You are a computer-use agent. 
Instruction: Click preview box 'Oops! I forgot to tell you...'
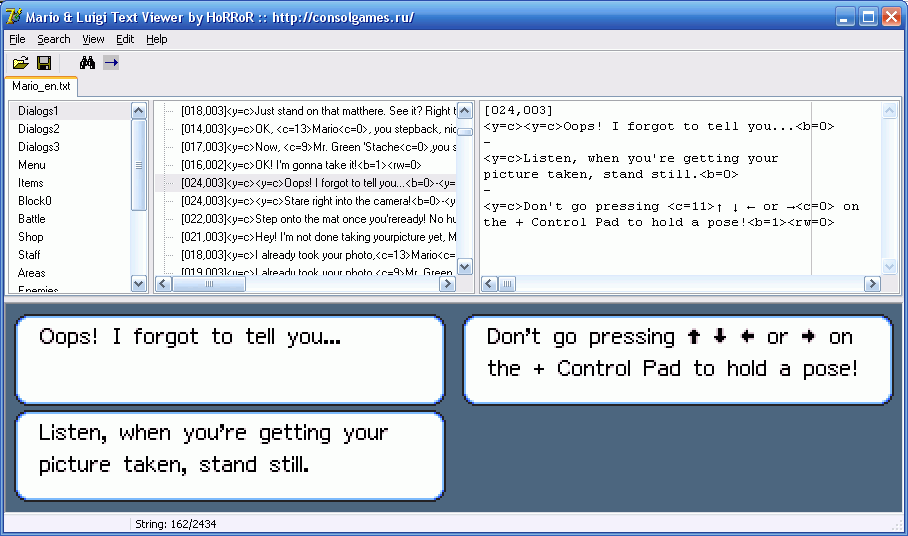(230, 359)
